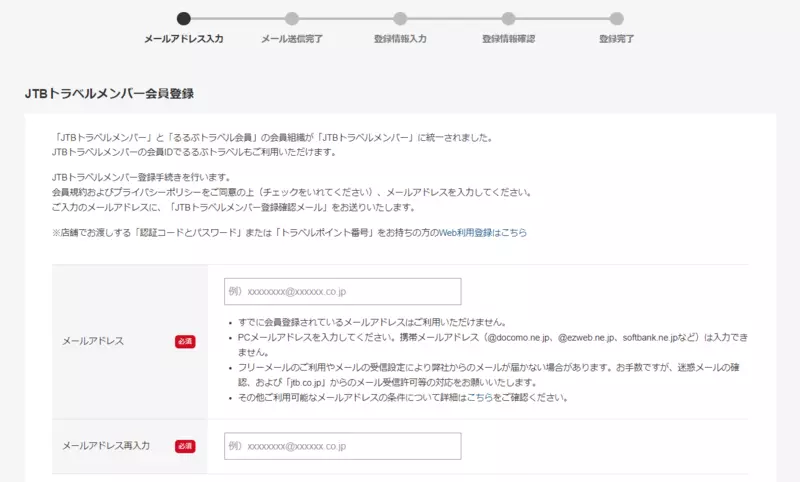Click the メールアドレス input field
Viewport: 800px width, 482px height.
point(342,291)
